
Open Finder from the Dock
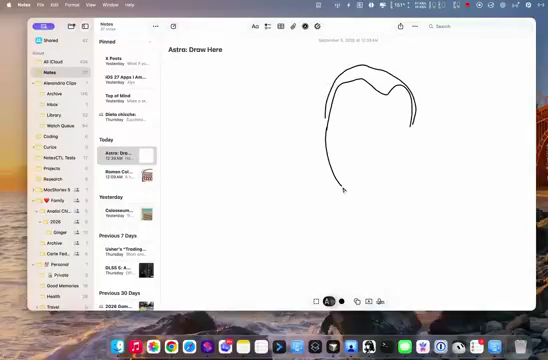[x=118, y=347]
